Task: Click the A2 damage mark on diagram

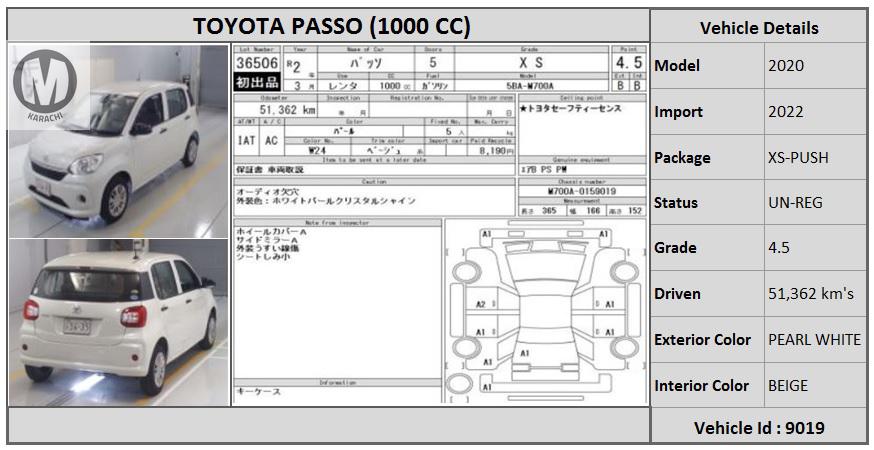Action: tap(481, 304)
